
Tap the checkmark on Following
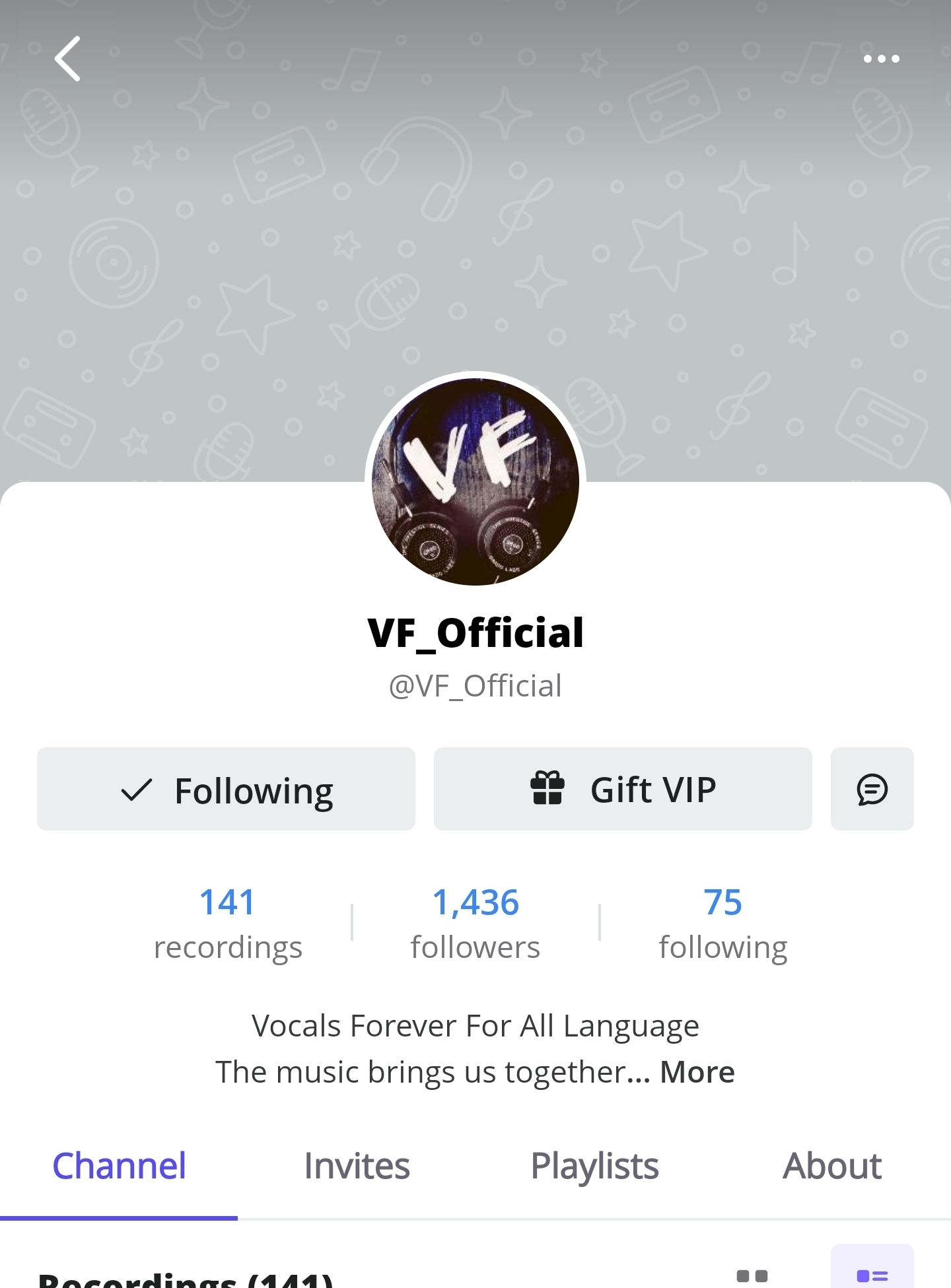137,790
